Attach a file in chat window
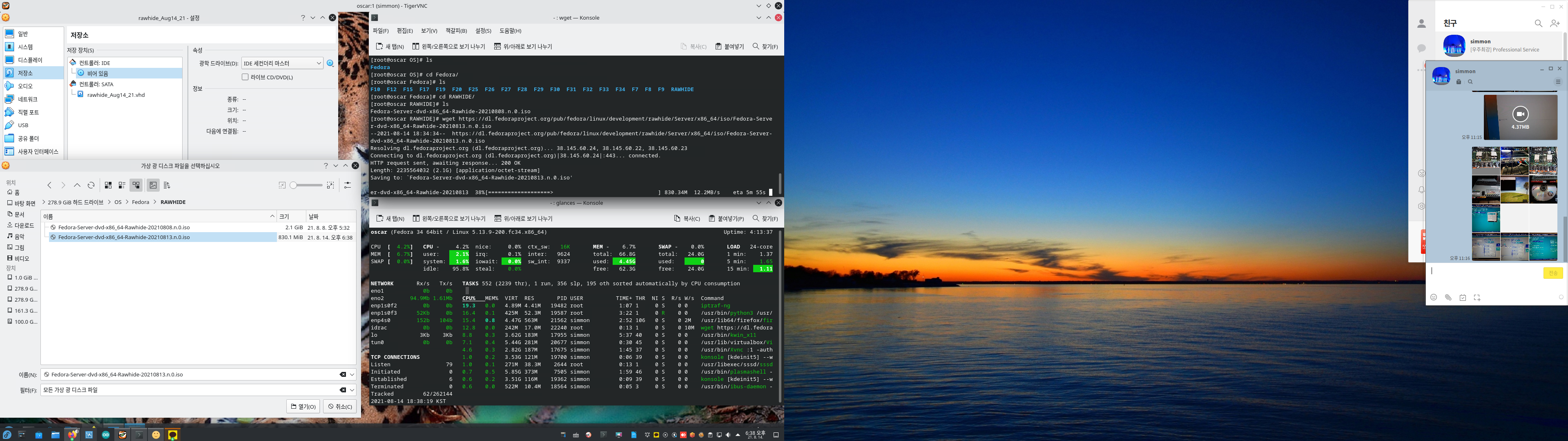The width and height of the screenshot is (1568, 441). pos(1448,297)
